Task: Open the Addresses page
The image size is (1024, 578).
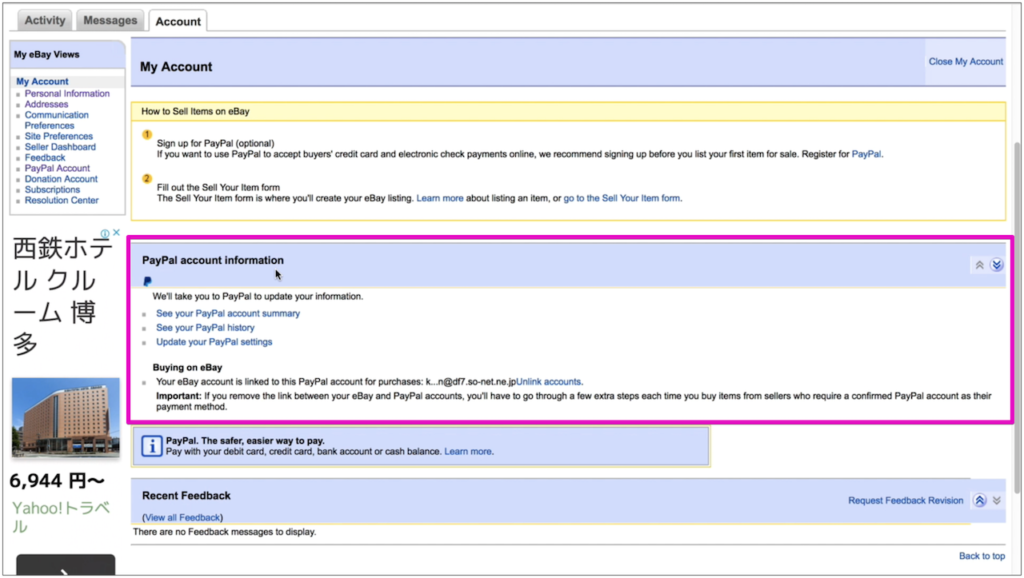Action: click(46, 104)
